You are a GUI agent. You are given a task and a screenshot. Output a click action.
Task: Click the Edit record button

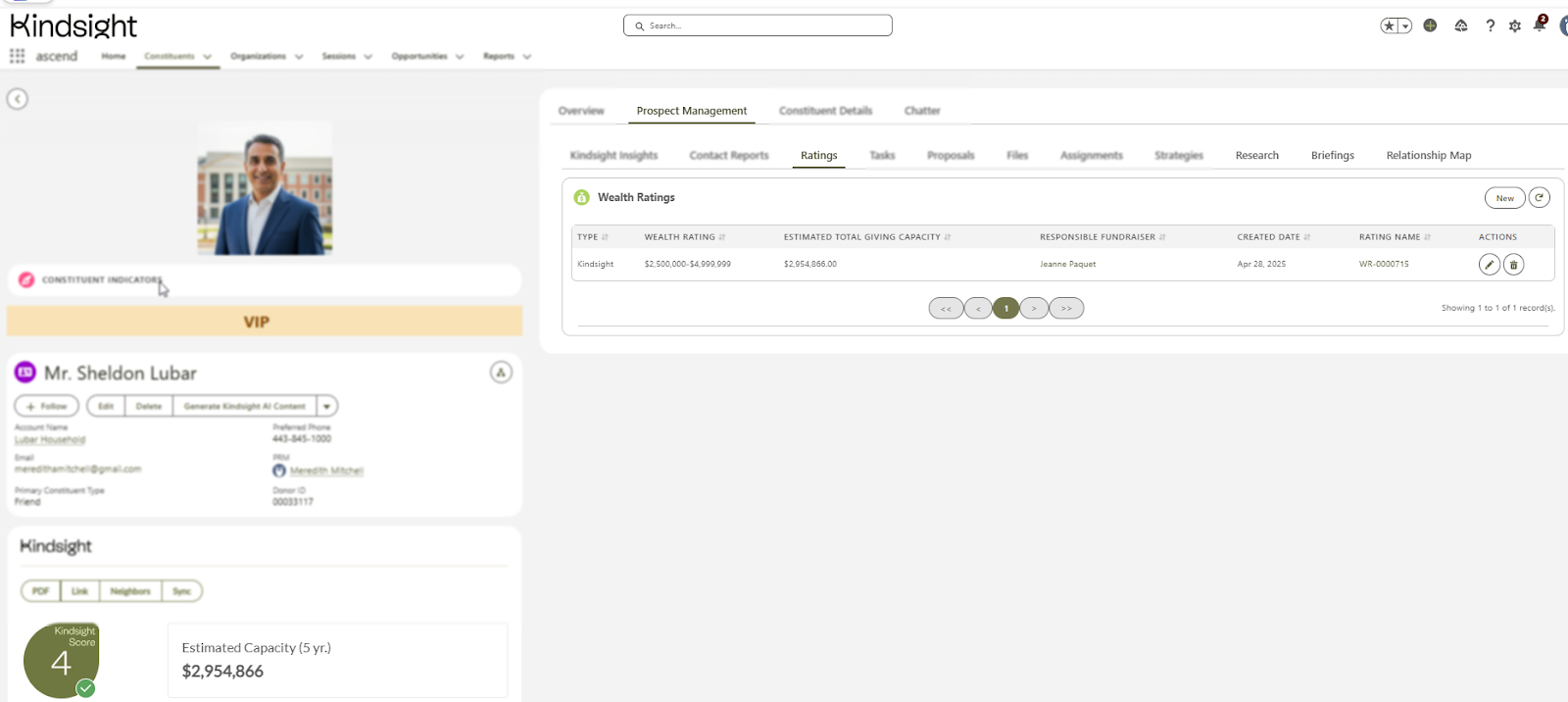[106, 406]
